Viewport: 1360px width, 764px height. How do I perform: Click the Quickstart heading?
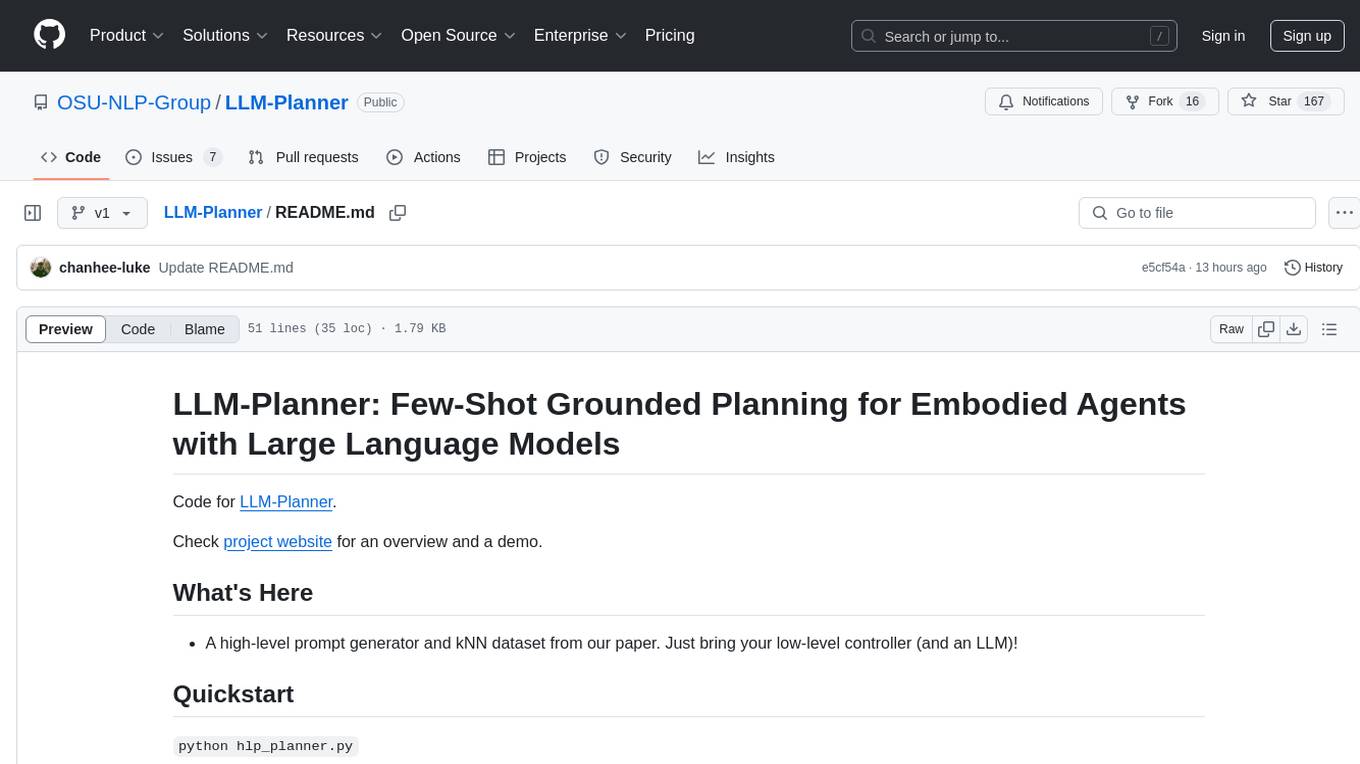(x=233, y=693)
